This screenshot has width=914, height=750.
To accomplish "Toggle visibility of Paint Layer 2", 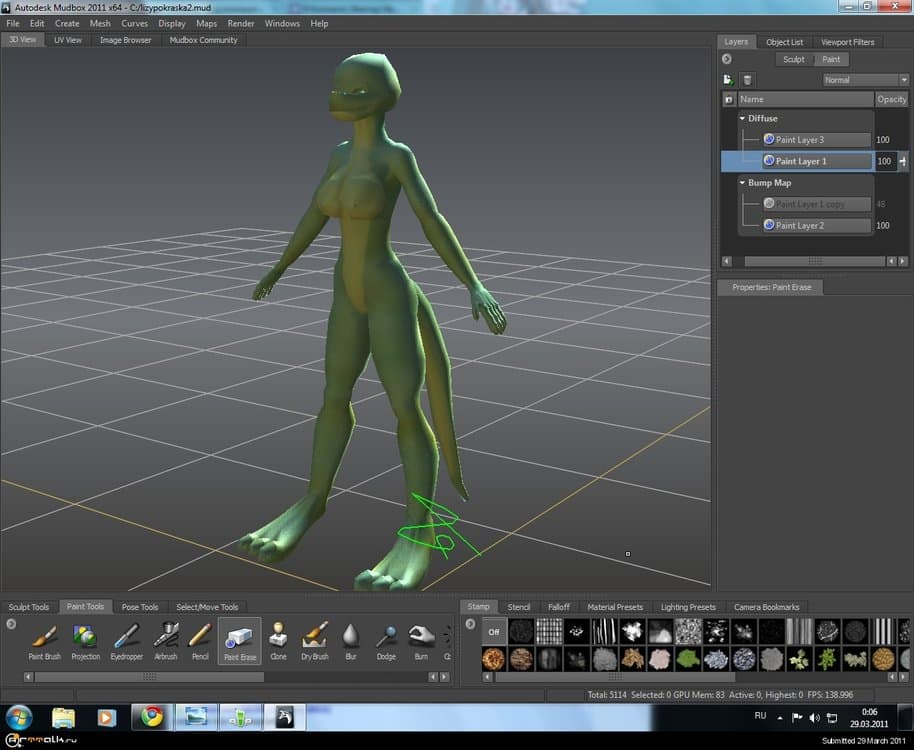I will pyautogui.click(x=769, y=226).
